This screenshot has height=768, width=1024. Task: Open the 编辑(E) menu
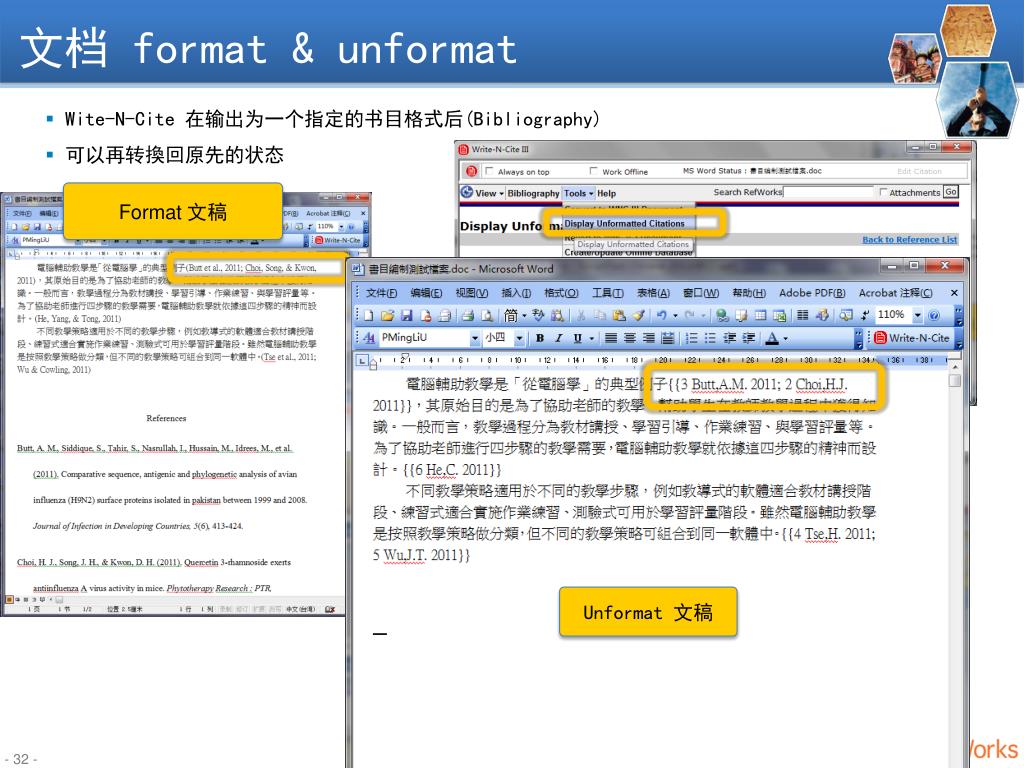click(426, 293)
